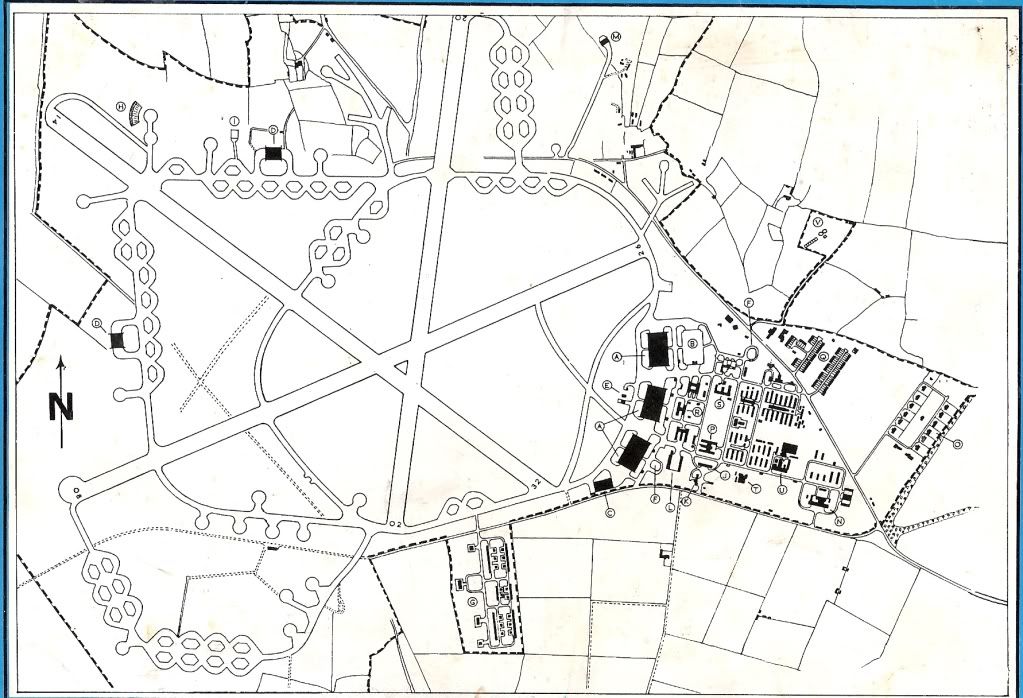Viewport: 1023px width, 698px height.
Task: Expand the circled P marker label
Action: [712, 429]
